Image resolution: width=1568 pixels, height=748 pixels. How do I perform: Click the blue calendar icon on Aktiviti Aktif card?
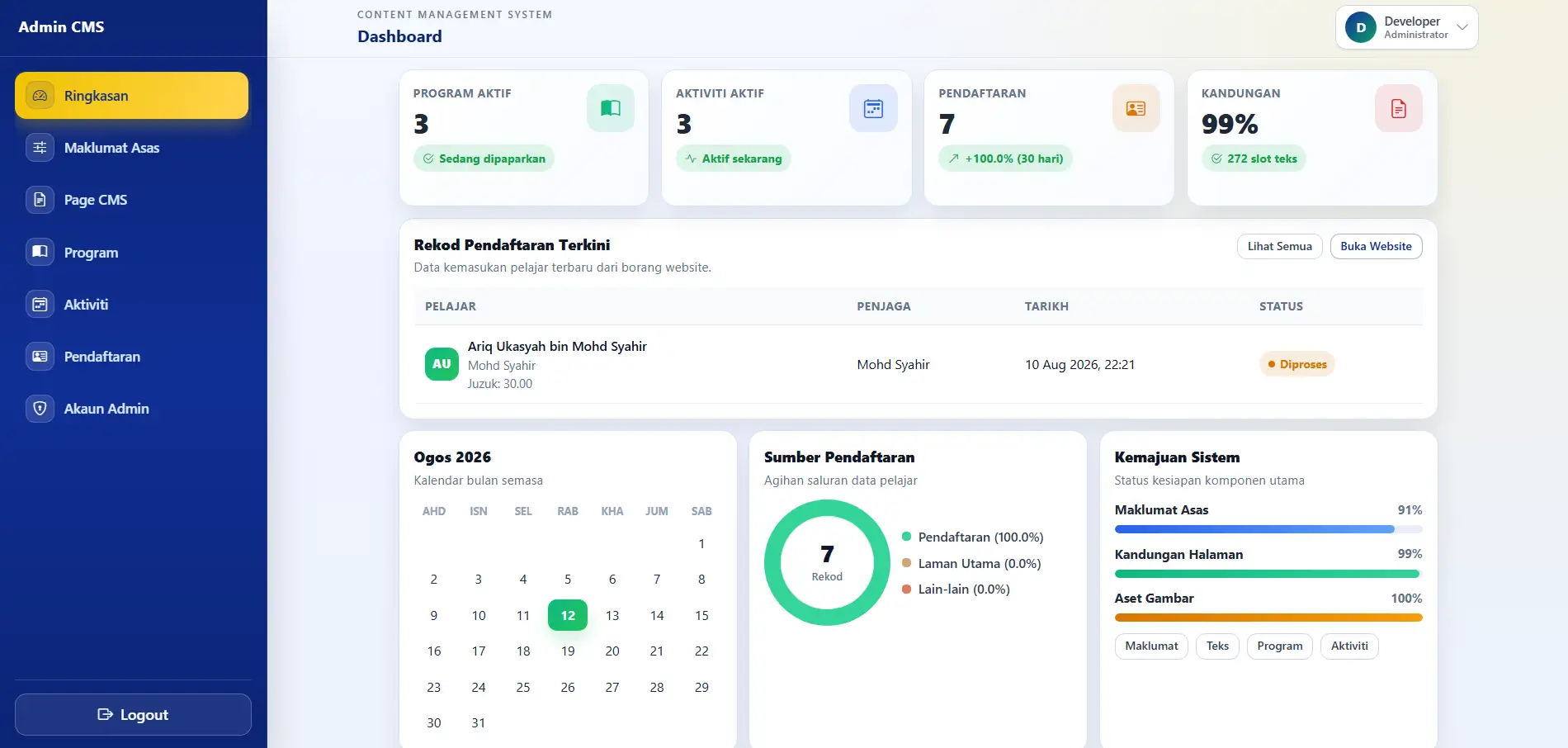(873, 108)
